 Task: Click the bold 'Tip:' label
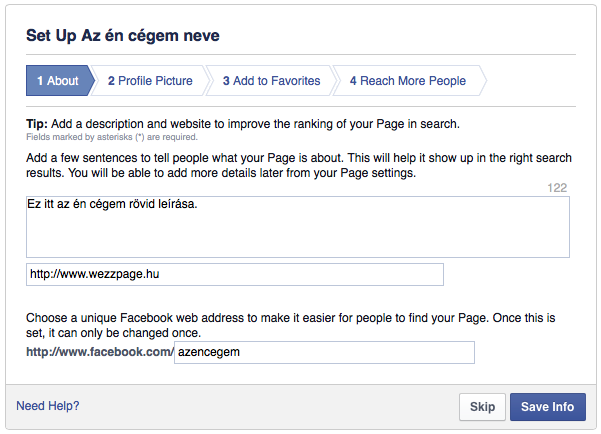point(37,124)
